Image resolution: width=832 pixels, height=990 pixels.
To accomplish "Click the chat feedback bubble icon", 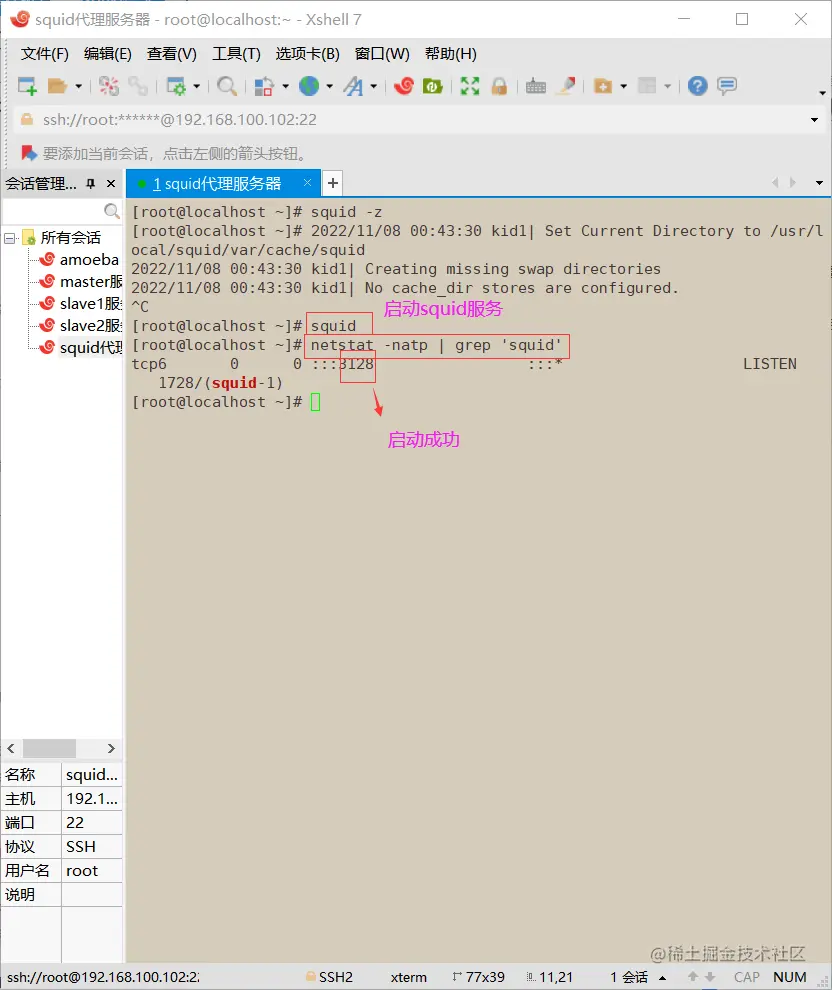I will tap(727, 86).
